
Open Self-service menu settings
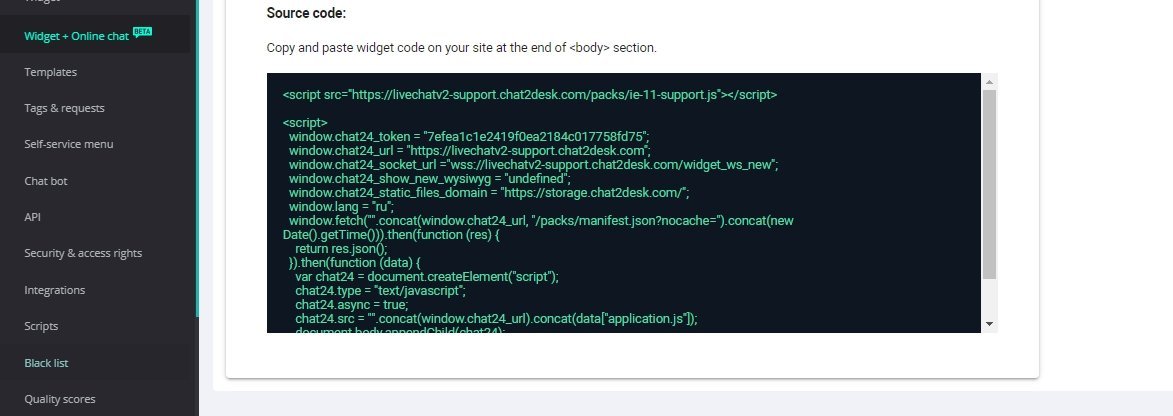coord(69,144)
